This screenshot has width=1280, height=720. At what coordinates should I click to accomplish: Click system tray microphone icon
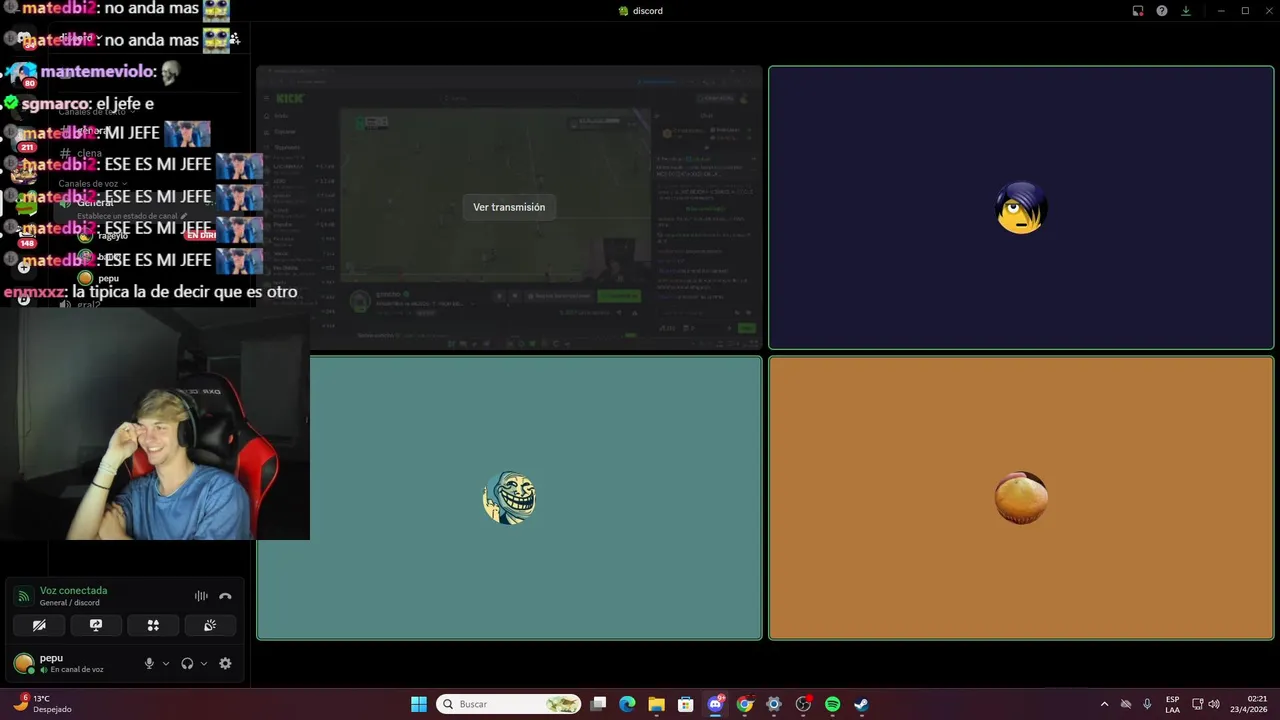(x=1147, y=704)
